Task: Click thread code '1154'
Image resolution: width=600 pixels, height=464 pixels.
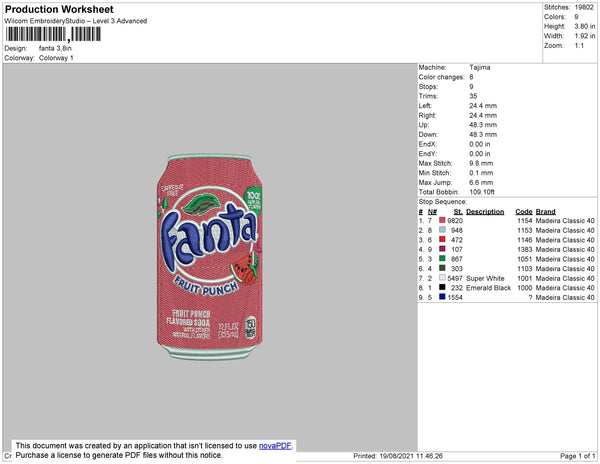Action: (x=525, y=221)
